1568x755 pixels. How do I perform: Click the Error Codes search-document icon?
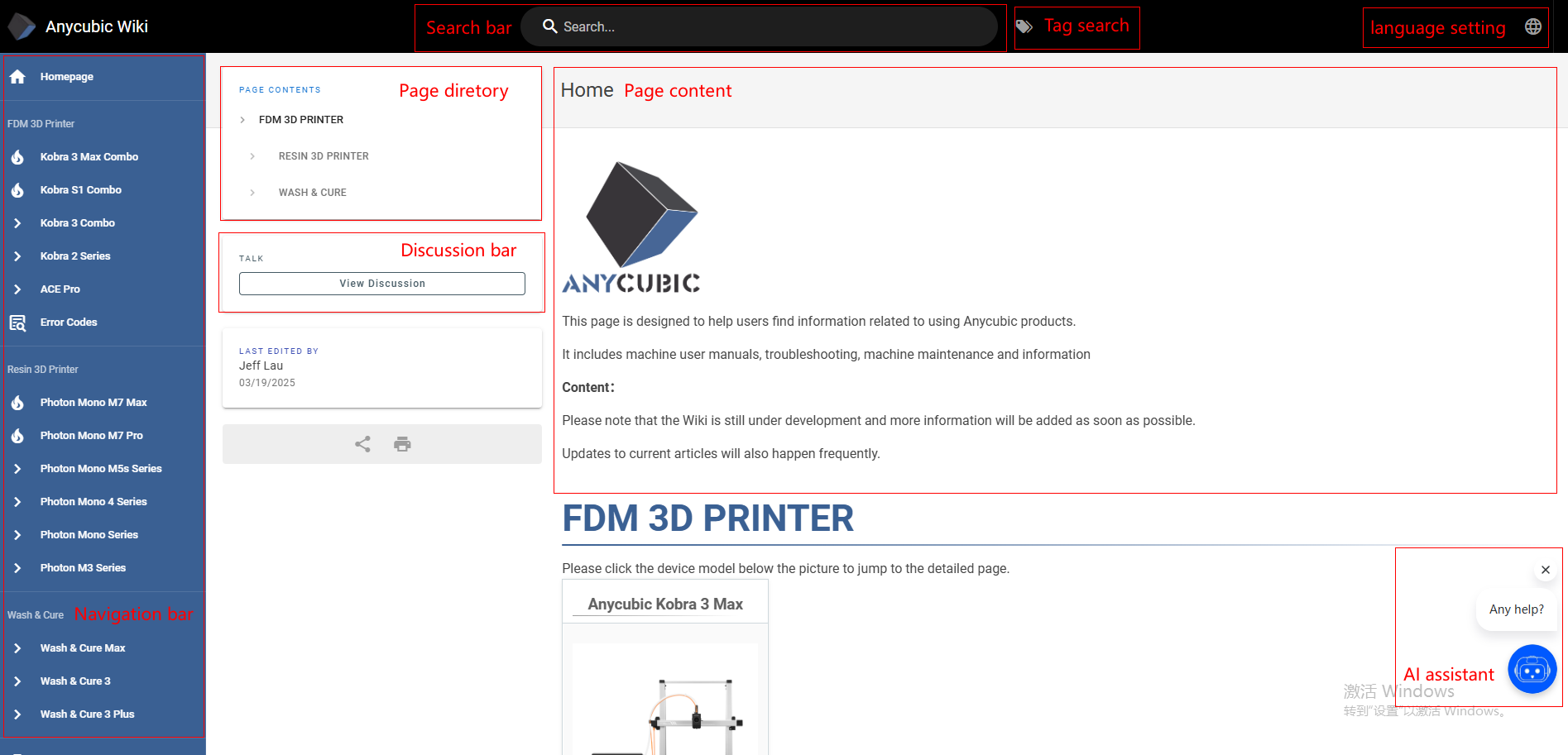click(x=17, y=323)
